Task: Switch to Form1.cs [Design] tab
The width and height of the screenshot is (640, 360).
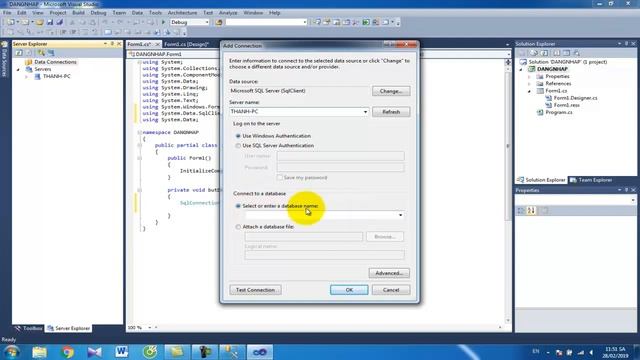Action: coord(187,44)
